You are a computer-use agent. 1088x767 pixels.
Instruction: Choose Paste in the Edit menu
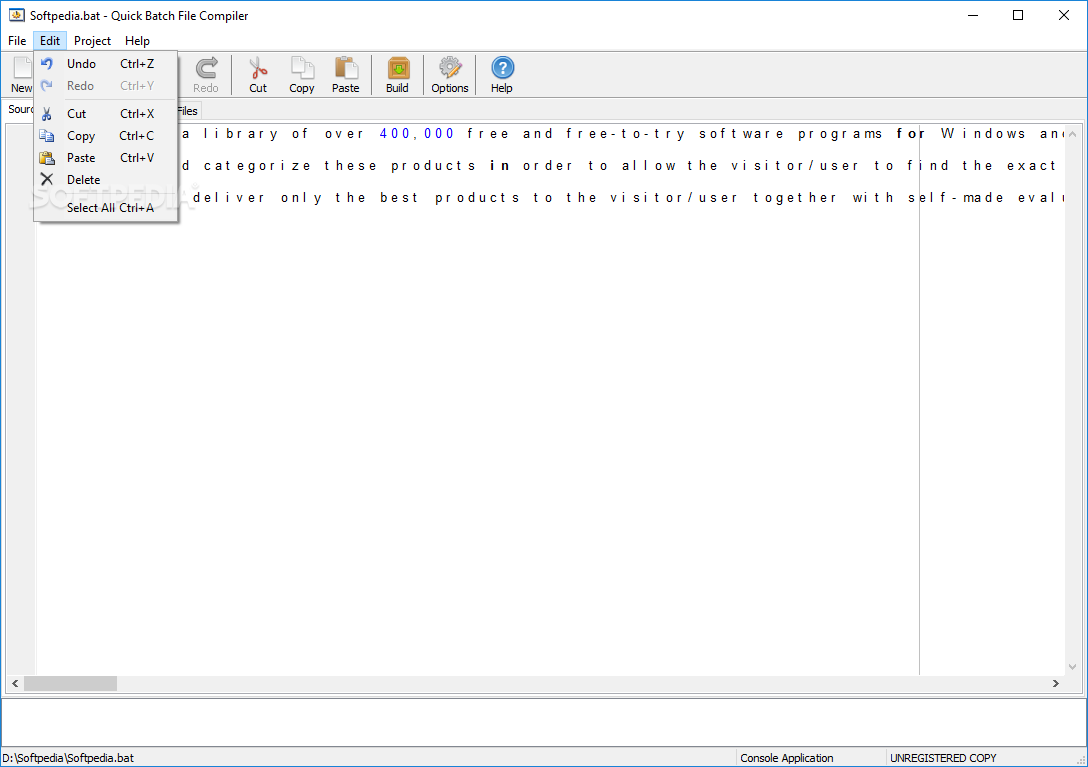(105, 158)
